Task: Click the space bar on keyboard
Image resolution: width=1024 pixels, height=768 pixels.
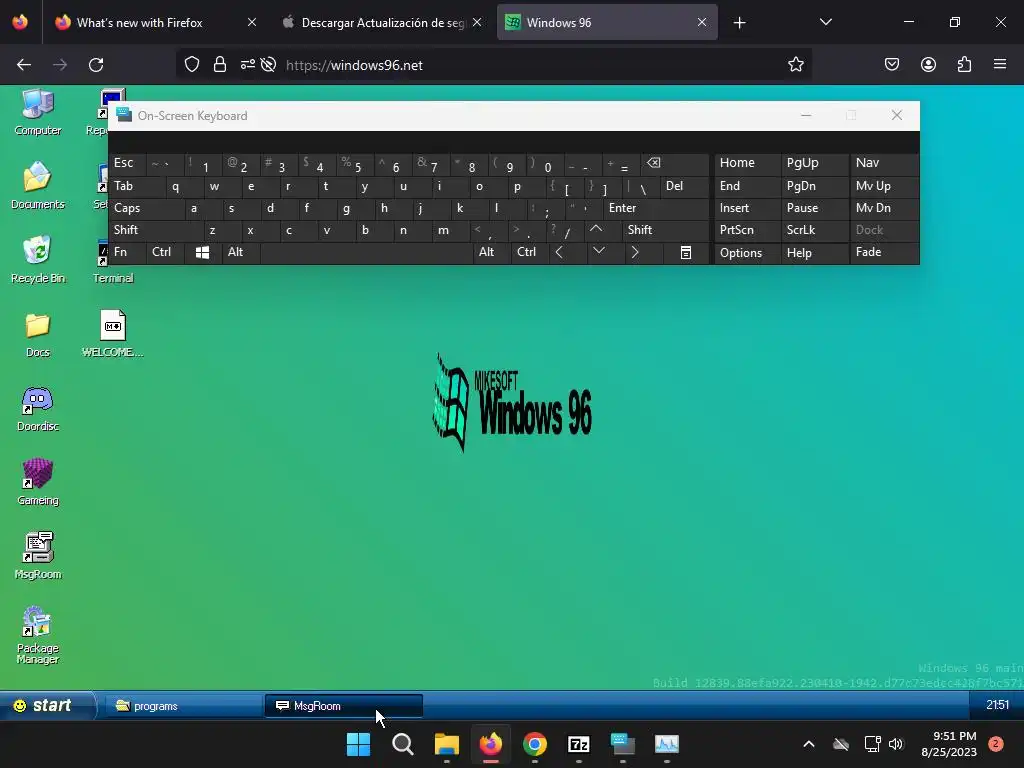Action: [x=366, y=252]
